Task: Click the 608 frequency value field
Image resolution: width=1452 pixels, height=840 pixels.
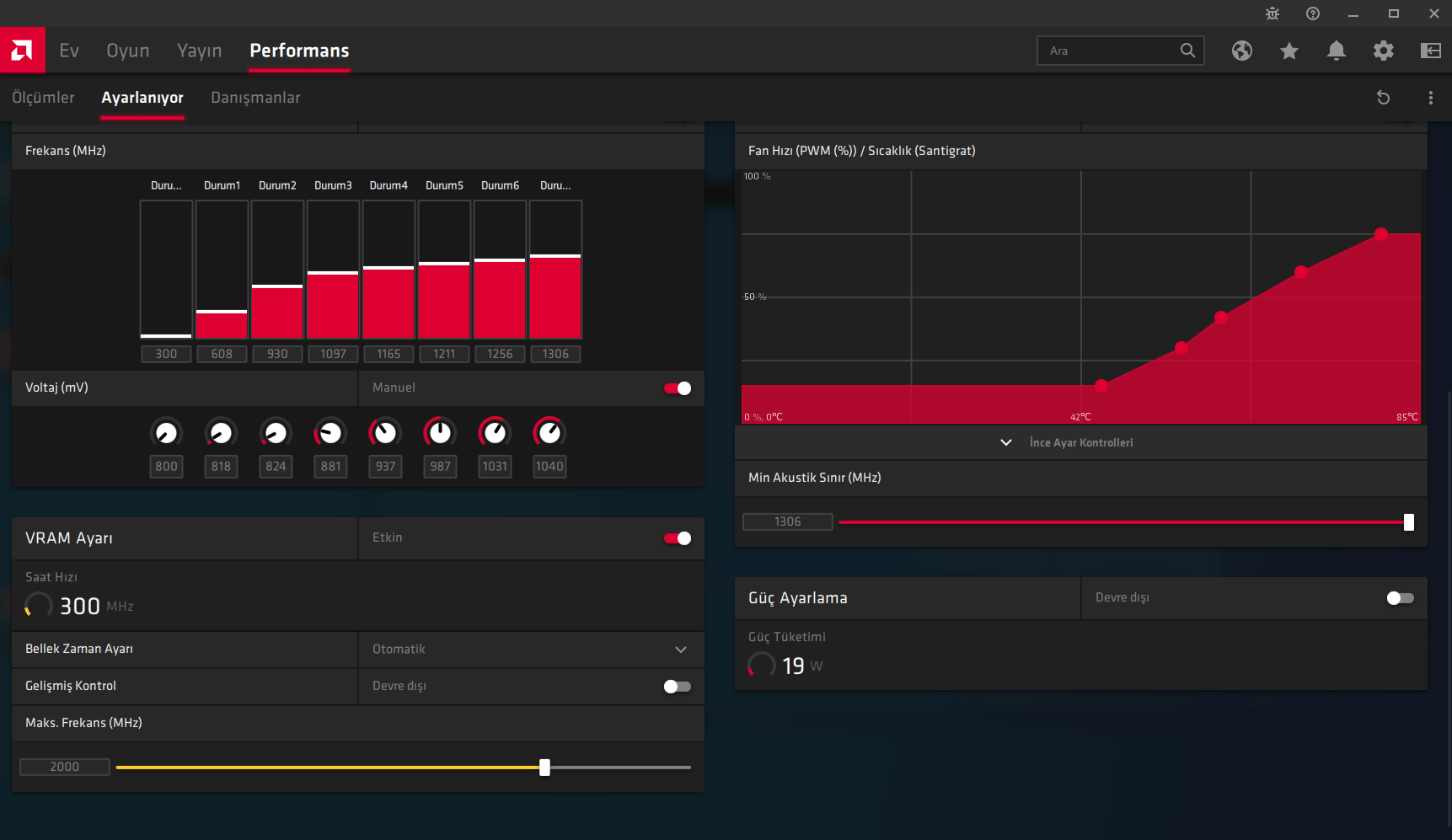Action: click(222, 354)
